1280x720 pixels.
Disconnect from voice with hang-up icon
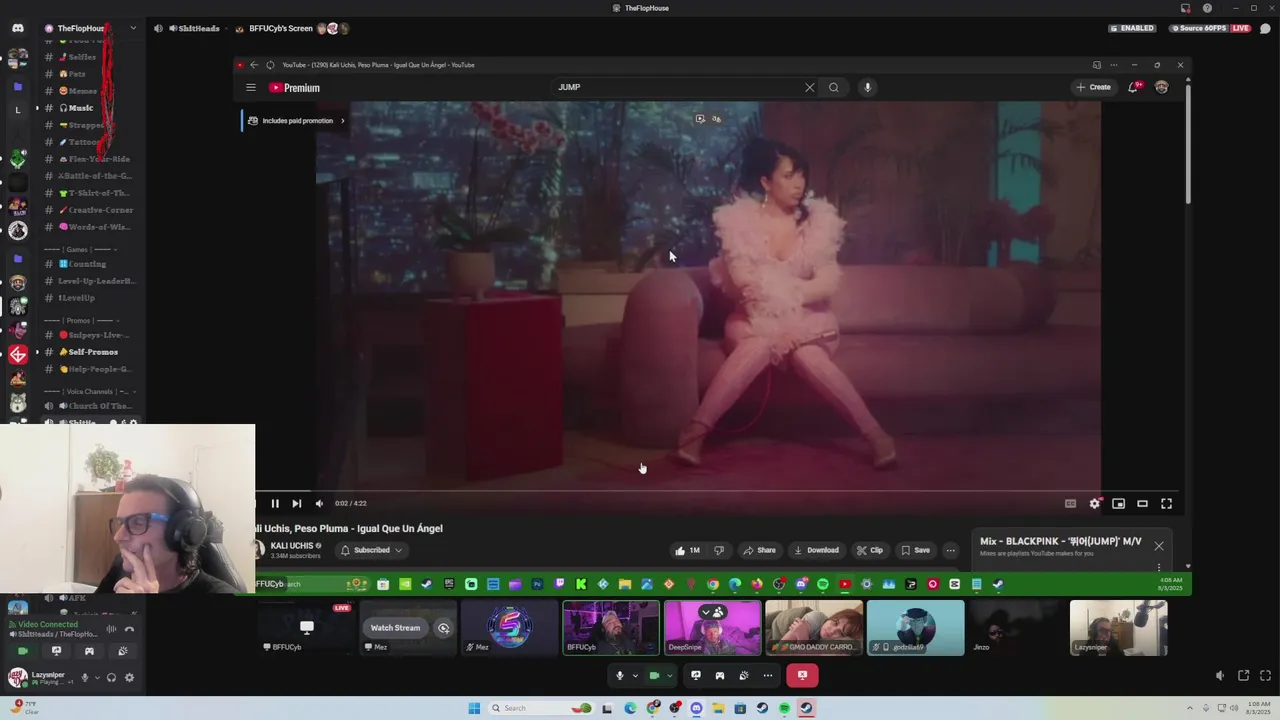click(129, 629)
